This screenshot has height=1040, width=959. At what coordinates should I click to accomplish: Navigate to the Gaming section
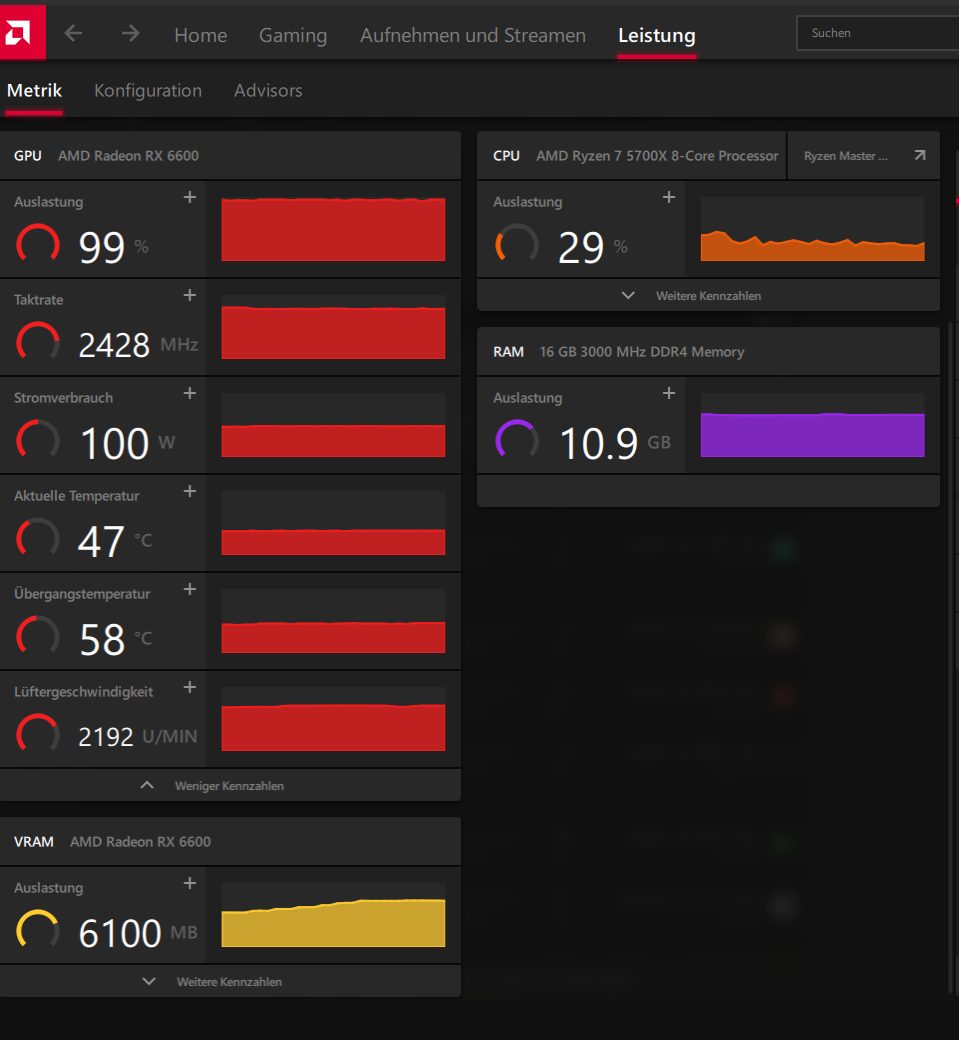[292, 34]
